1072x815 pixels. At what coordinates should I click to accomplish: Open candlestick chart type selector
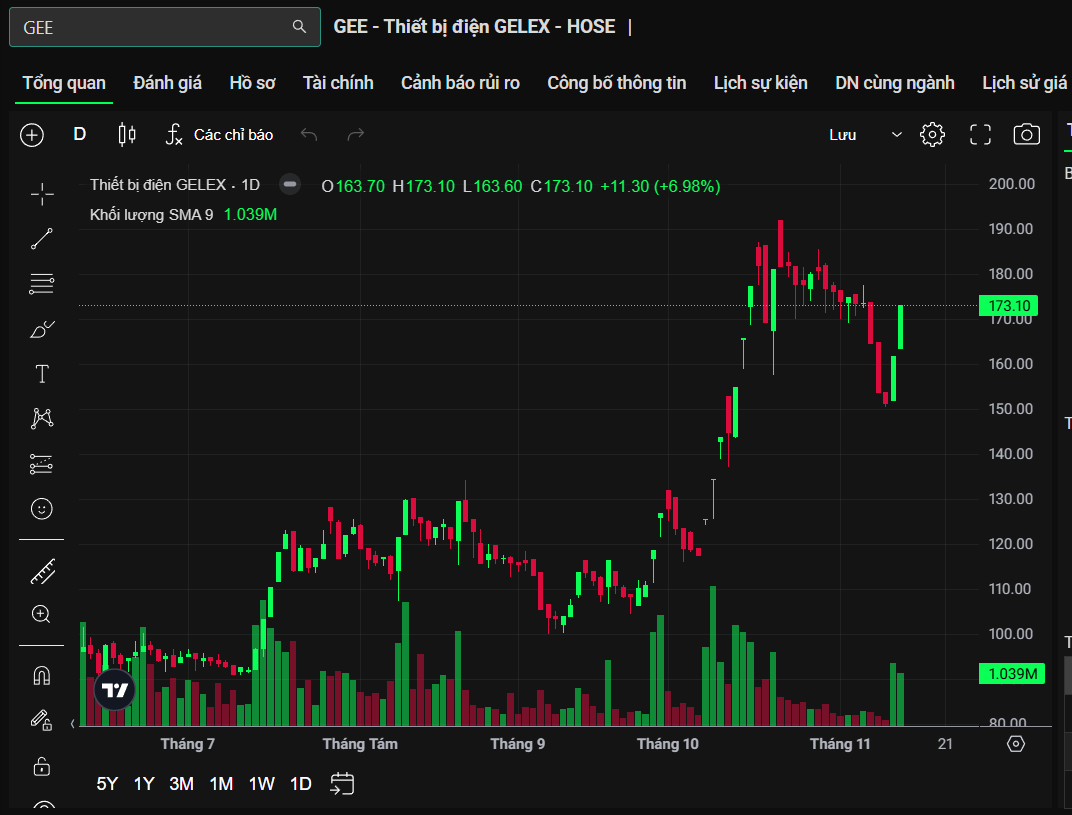click(x=126, y=135)
